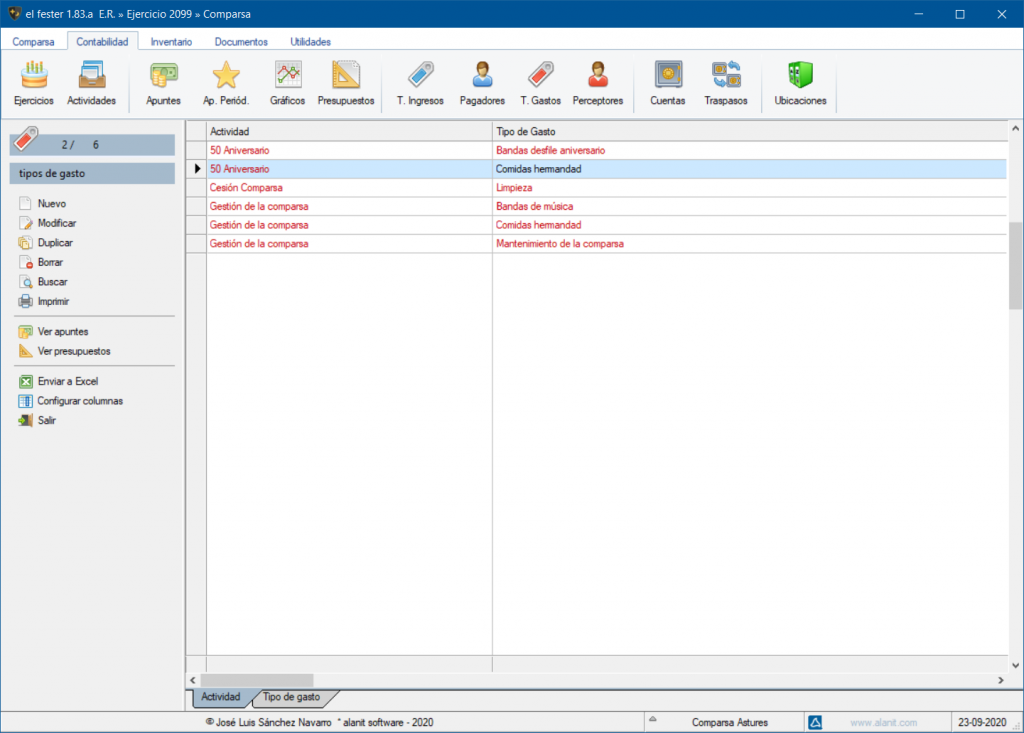Sort by the Actividad column header
1024x733 pixels.
point(348,132)
